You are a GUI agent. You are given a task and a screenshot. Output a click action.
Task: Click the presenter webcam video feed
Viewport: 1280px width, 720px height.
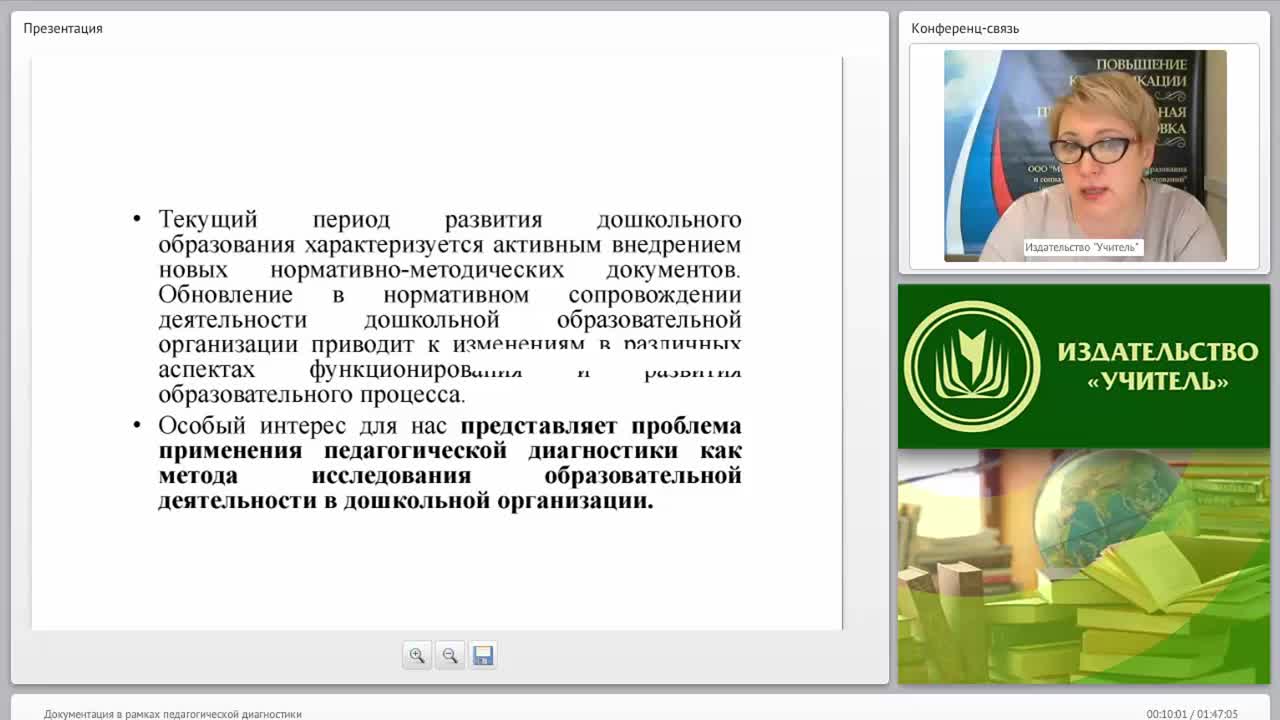point(1085,156)
